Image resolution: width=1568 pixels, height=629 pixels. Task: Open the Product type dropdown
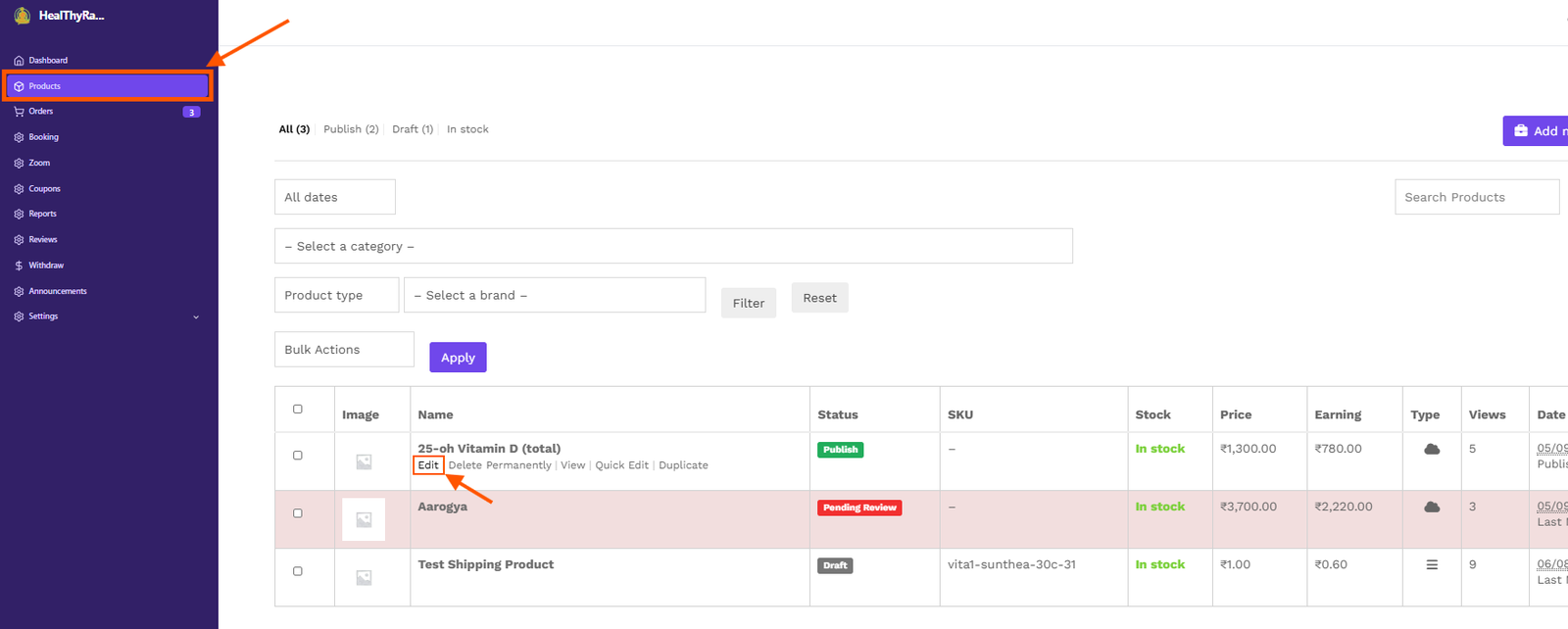coord(336,295)
